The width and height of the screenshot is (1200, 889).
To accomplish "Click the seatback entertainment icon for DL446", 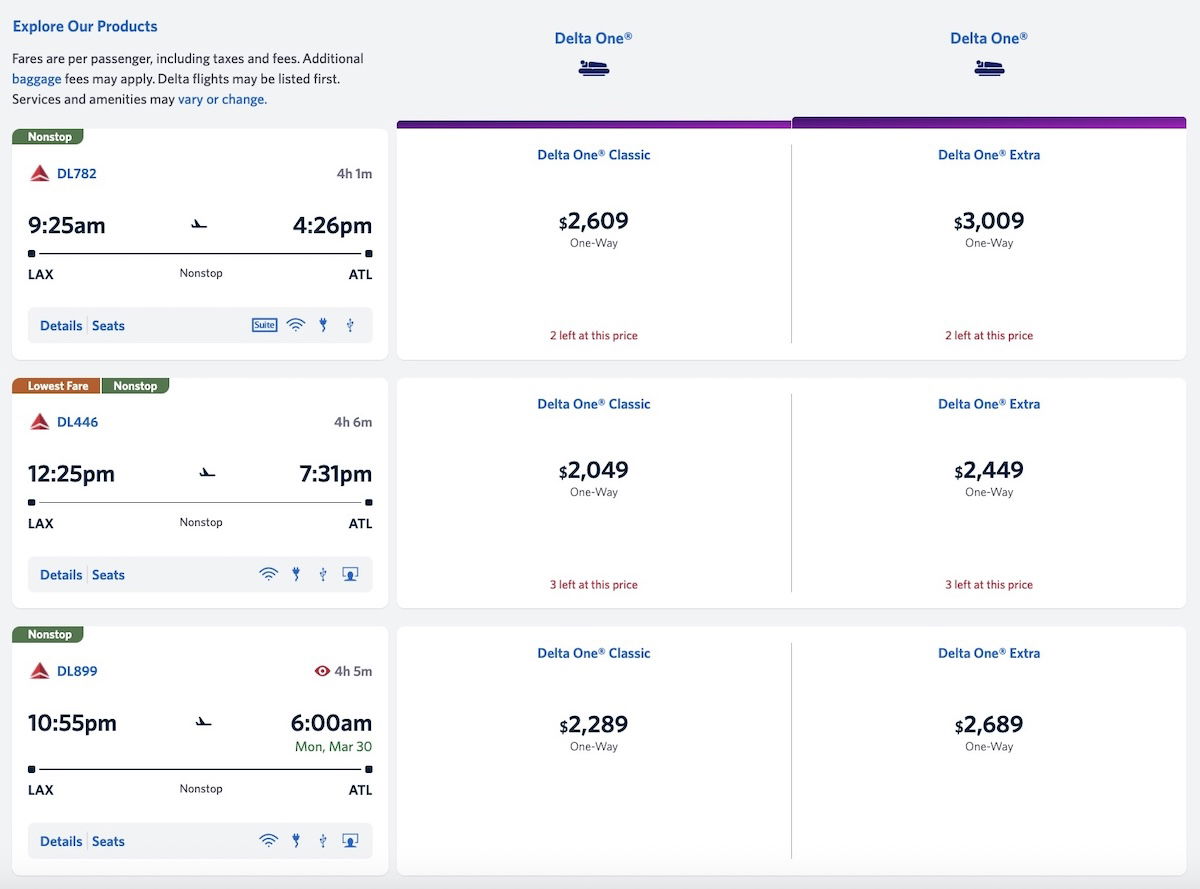I will pos(350,574).
